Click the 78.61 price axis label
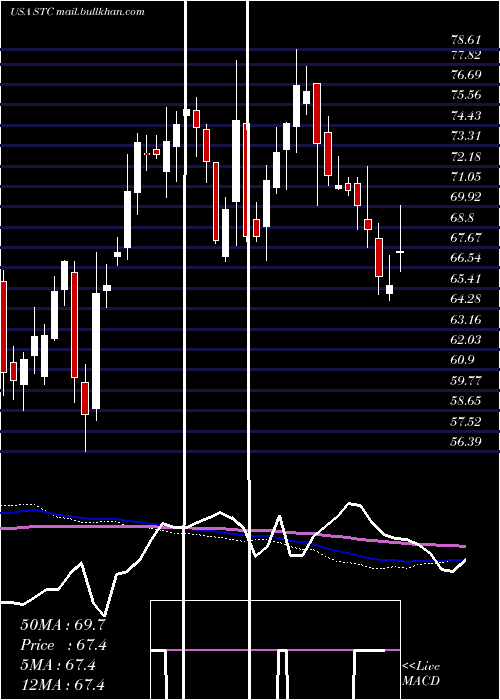The height and width of the screenshot is (700, 500). 466,39
